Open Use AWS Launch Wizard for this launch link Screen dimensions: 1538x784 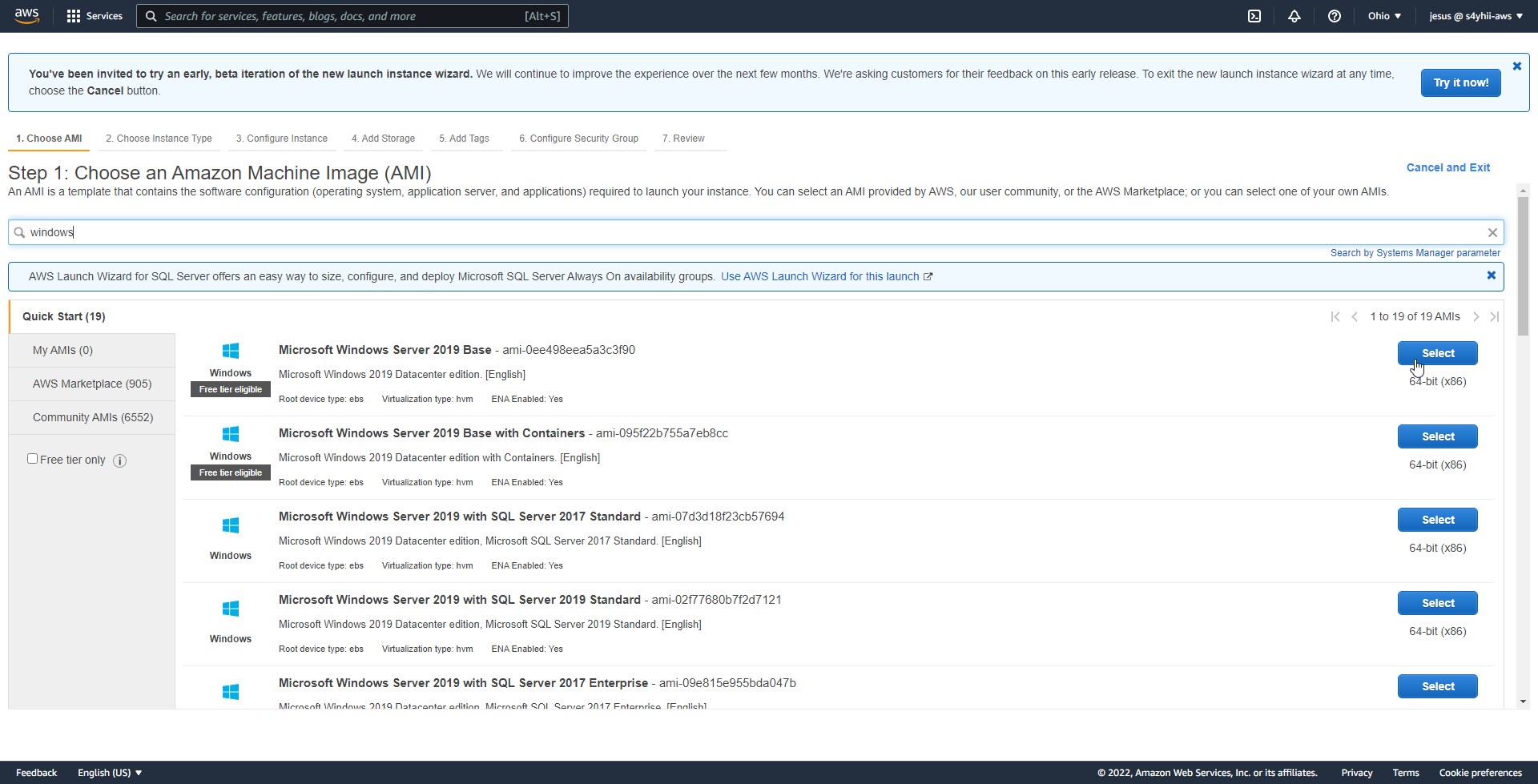click(x=826, y=276)
